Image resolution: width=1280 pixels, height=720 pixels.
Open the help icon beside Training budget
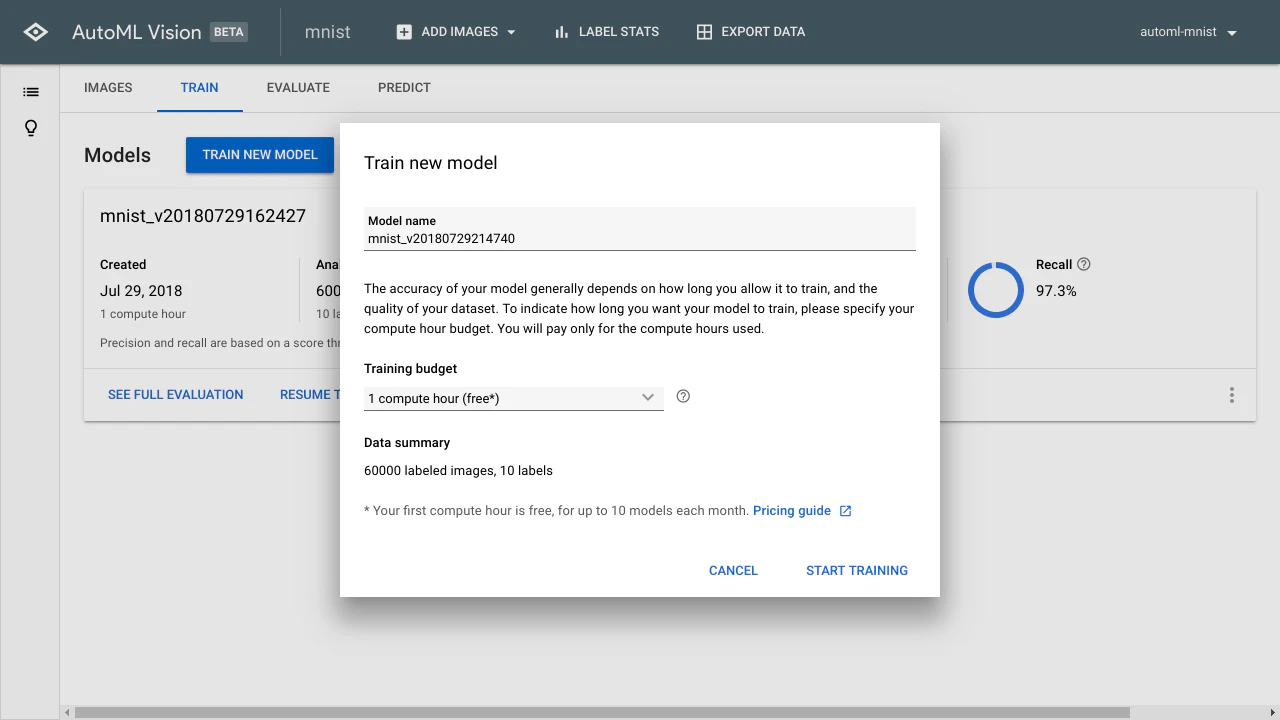click(683, 396)
